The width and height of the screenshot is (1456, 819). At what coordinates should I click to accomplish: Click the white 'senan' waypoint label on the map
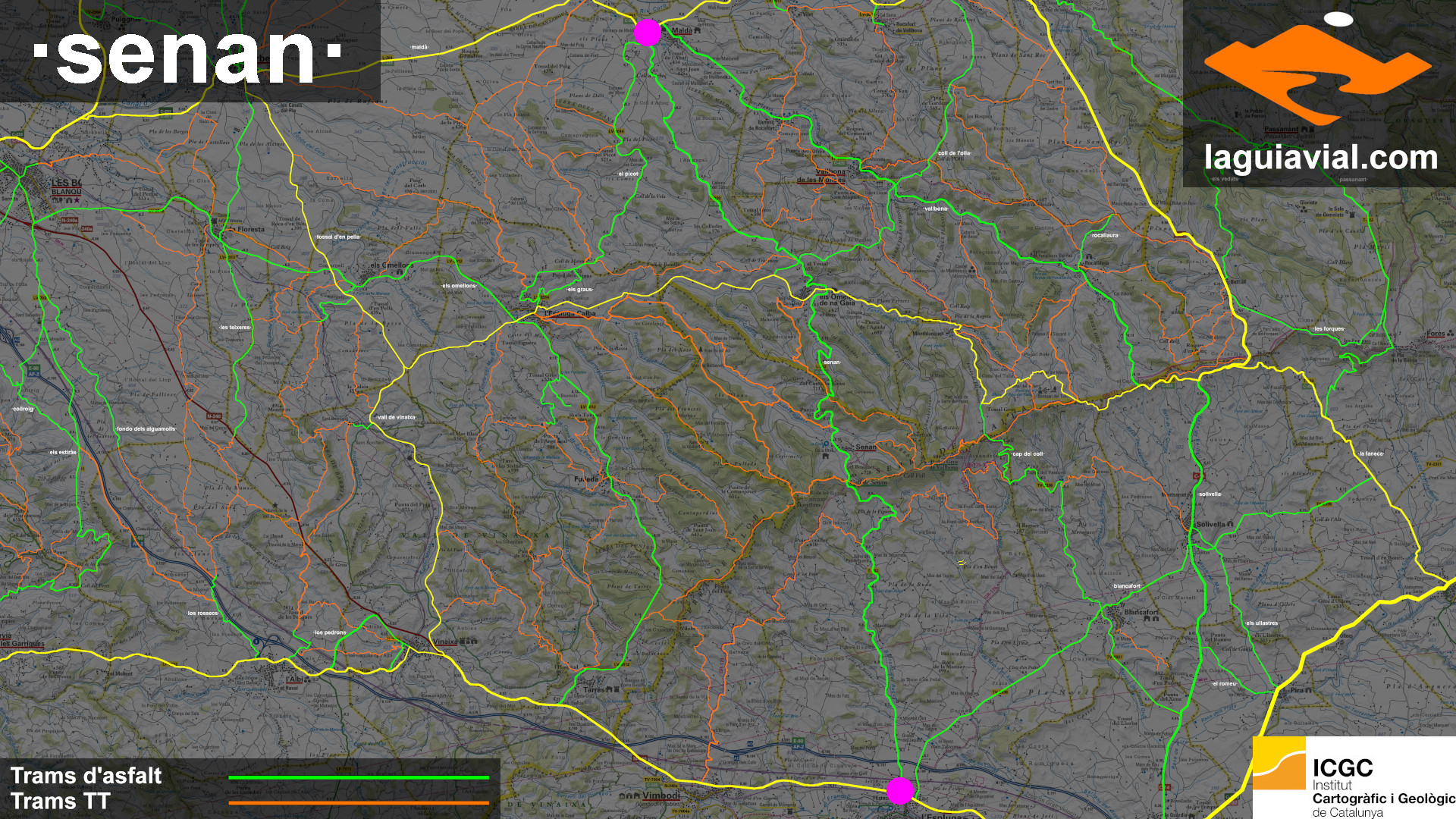(832, 362)
